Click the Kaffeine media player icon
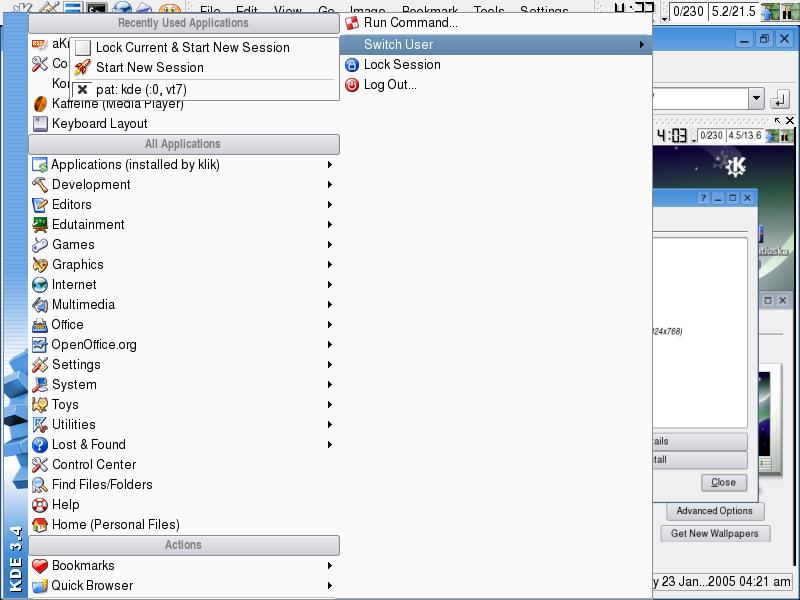The width and height of the screenshot is (800, 600). click(40, 104)
